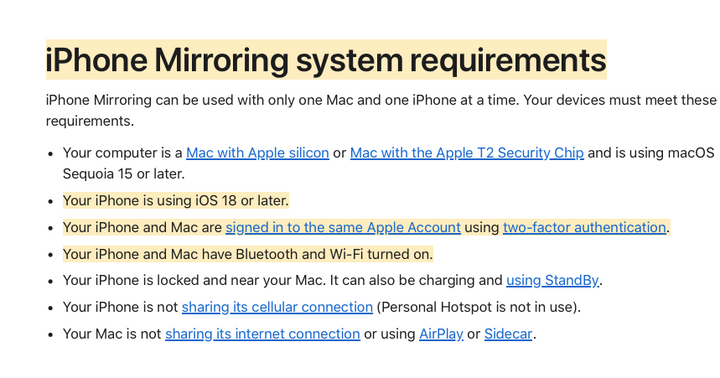The width and height of the screenshot is (720, 378).
Task: Click the intro paragraph about one Mac and iPhone
Action: (x=381, y=110)
